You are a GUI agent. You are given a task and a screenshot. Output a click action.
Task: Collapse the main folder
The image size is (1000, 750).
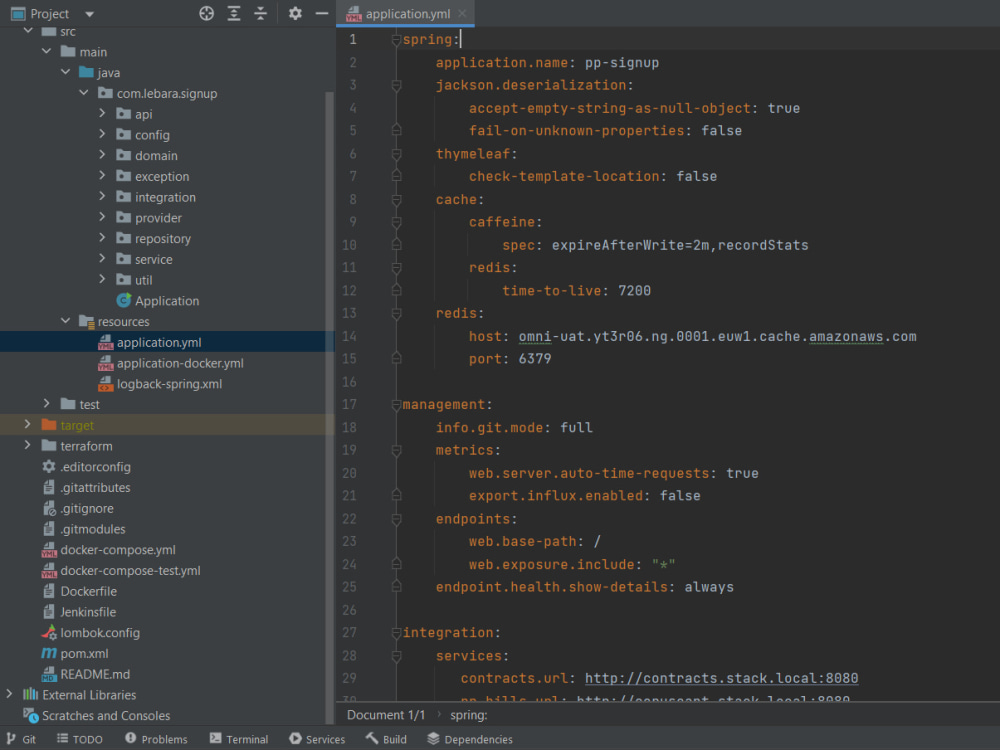click(47, 51)
